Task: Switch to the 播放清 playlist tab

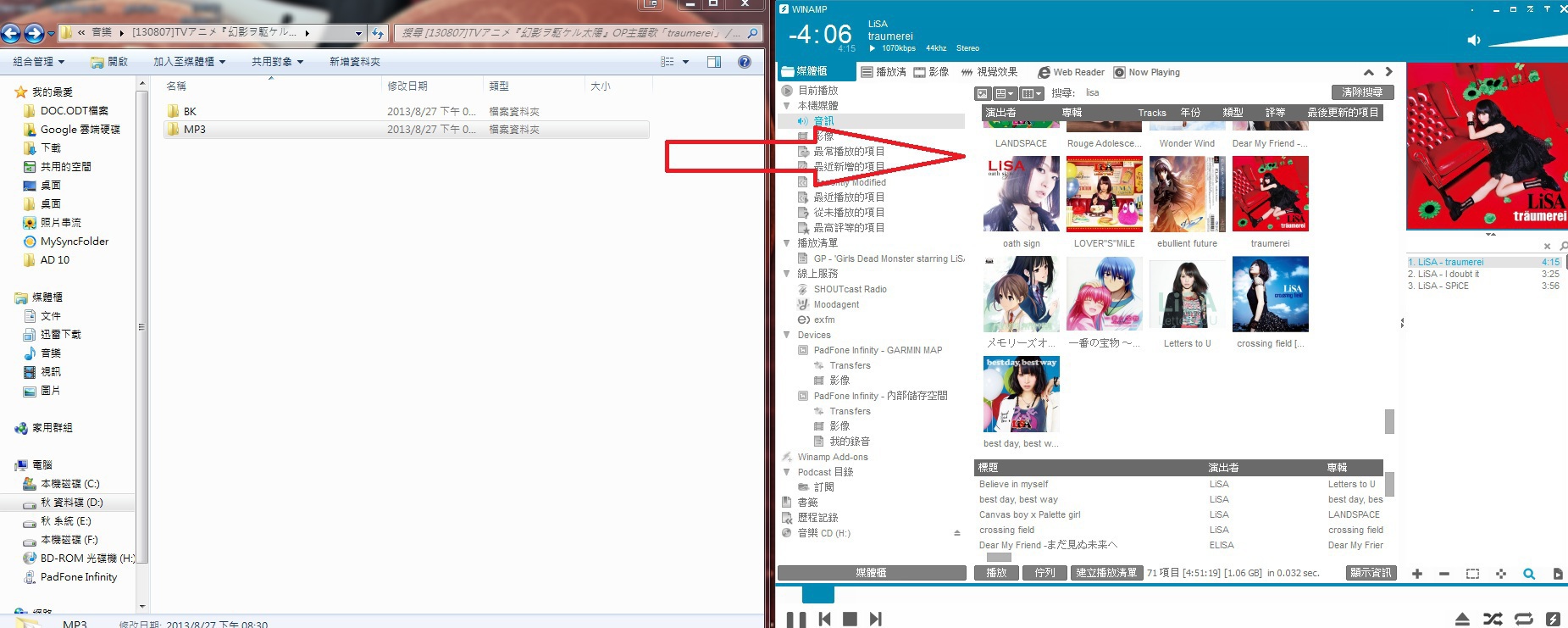Action: click(884, 72)
